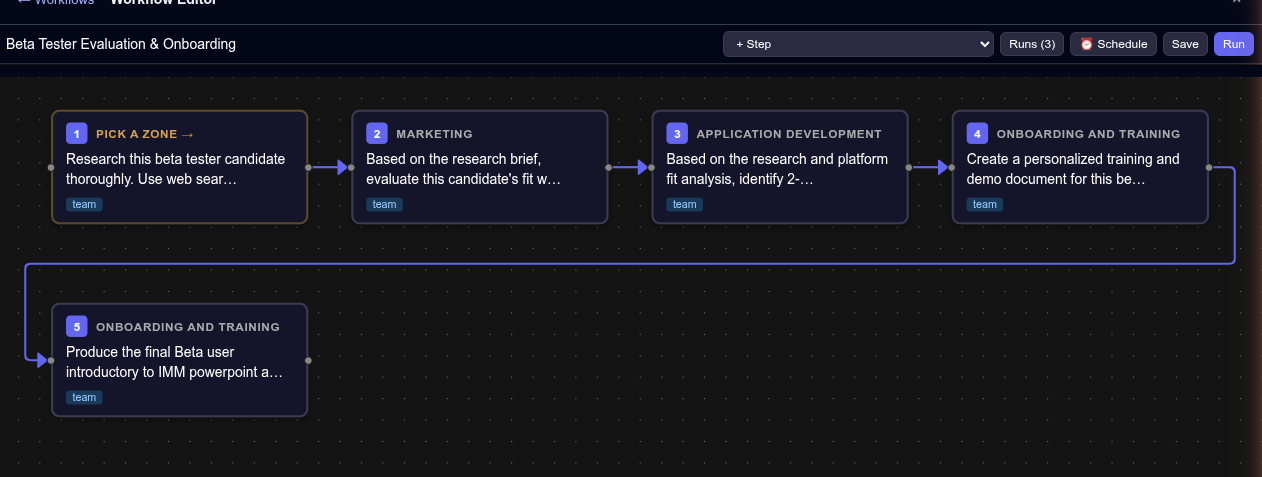The image size is (1262, 477).
Task: Open the Runs (3) list
Action: [1032, 44]
